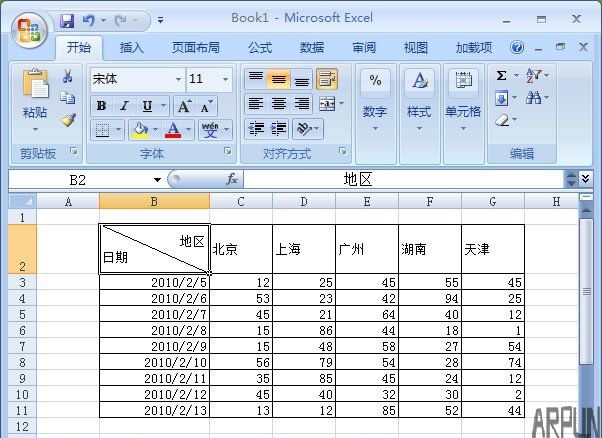Click into the formula bar text
The width and height of the screenshot is (602, 438).
[x=404, y=179]
